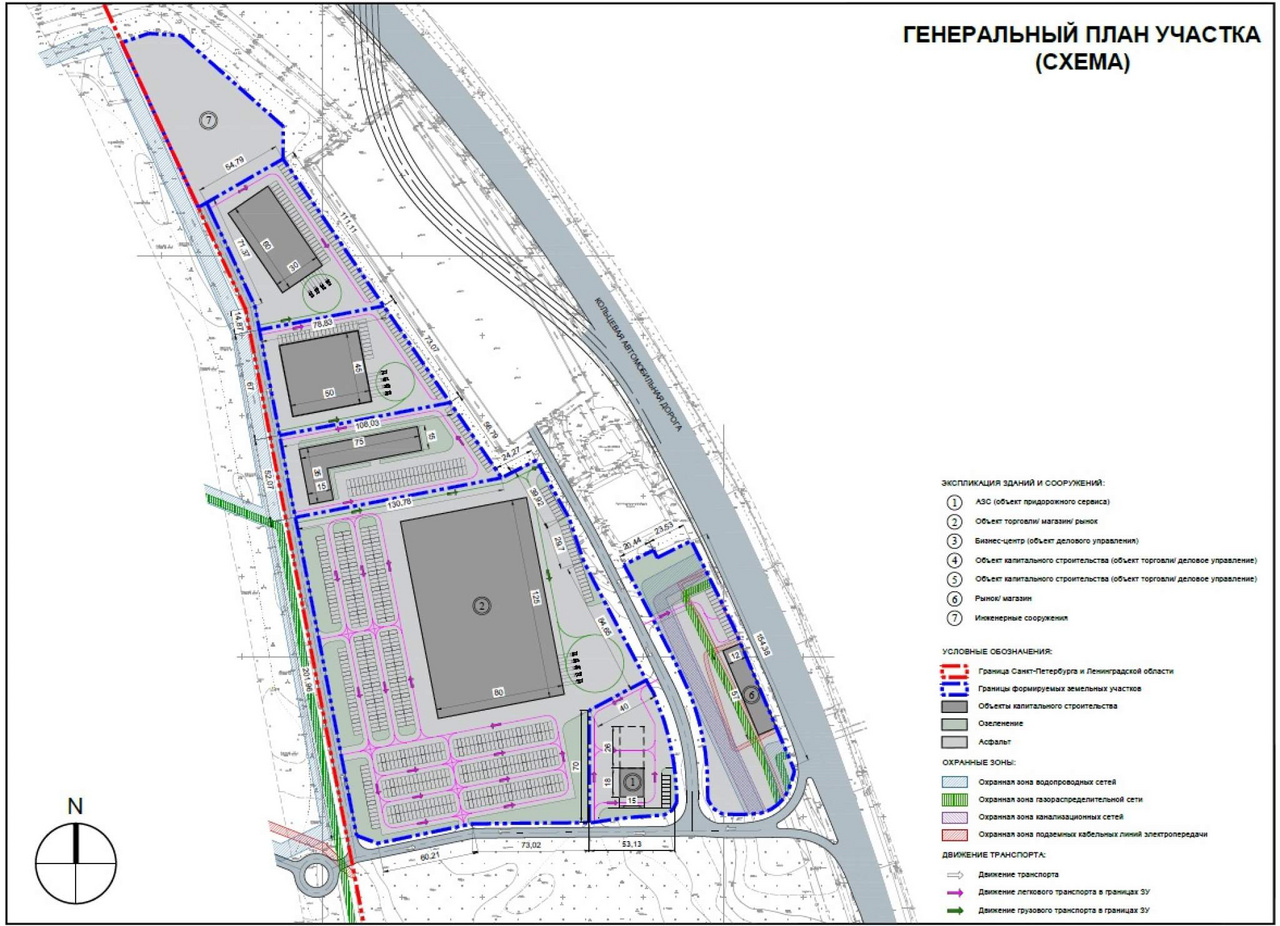
Task: Click the text Движение грузового транспорта в границах ЗУ
Action: (x=1065, y=910)
